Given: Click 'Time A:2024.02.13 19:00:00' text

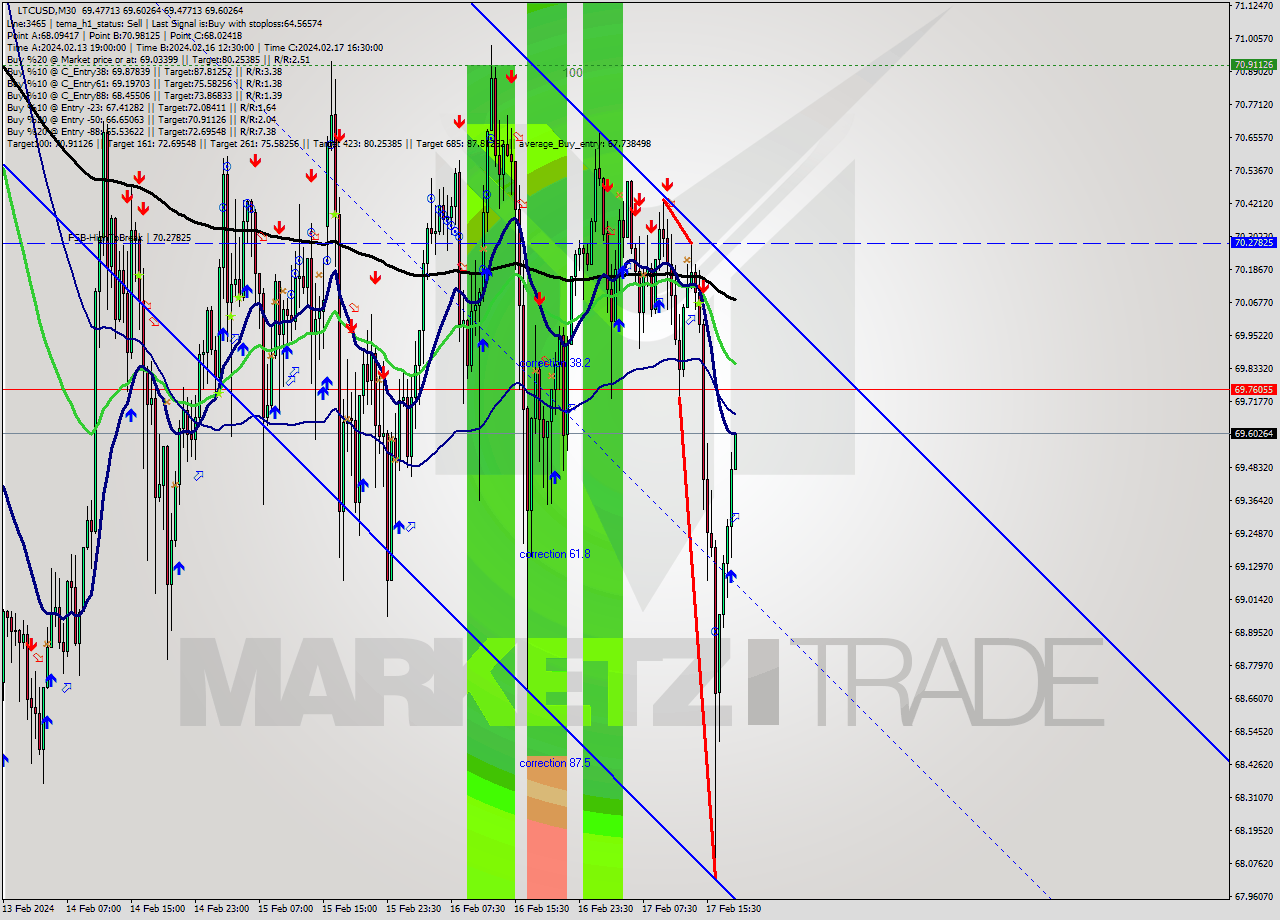Looking at the screenshot, I should click(66, 47).
